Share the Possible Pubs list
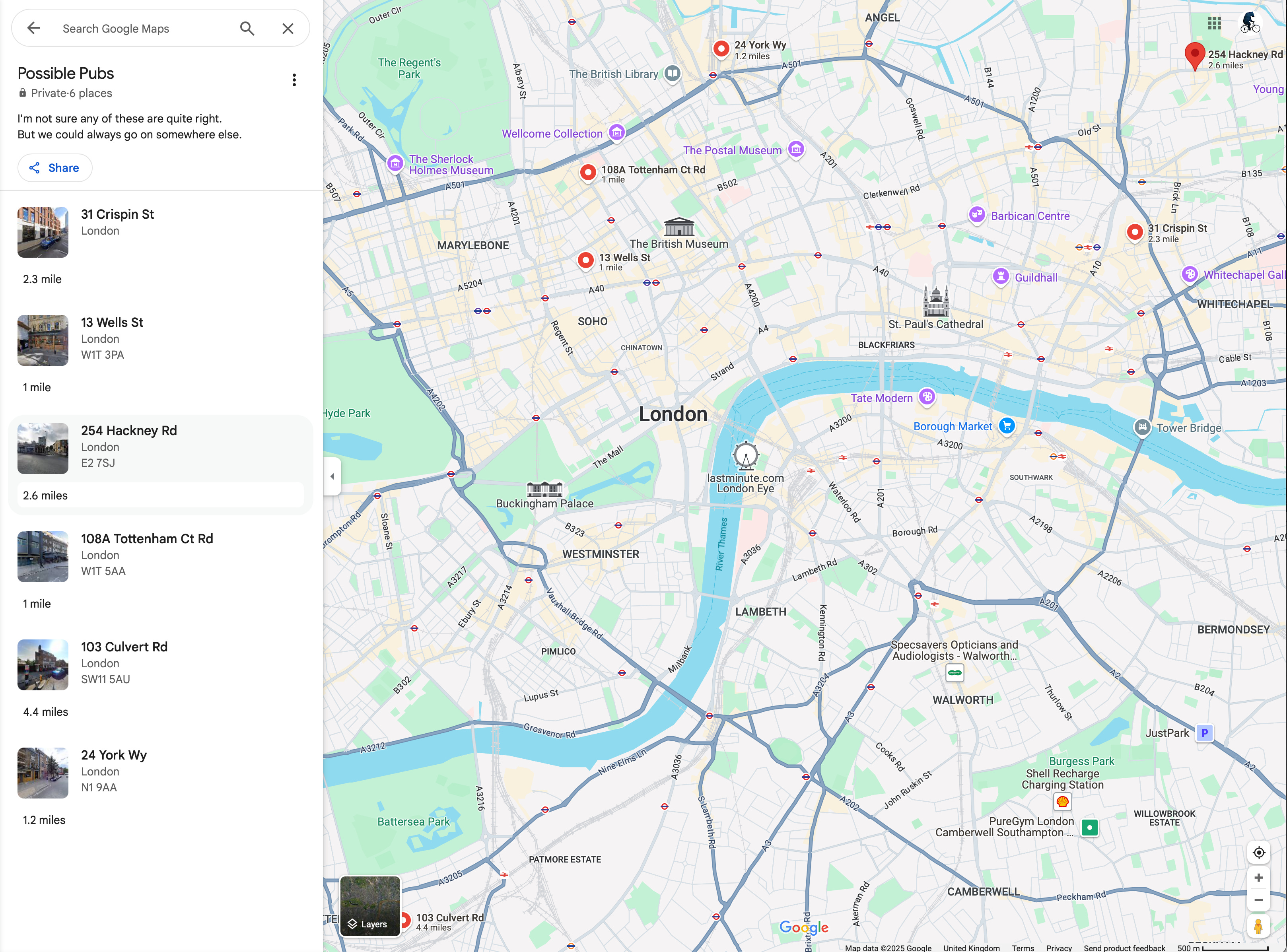The height and width of the screenshot is (952, 1287). [x=55, y=168]
